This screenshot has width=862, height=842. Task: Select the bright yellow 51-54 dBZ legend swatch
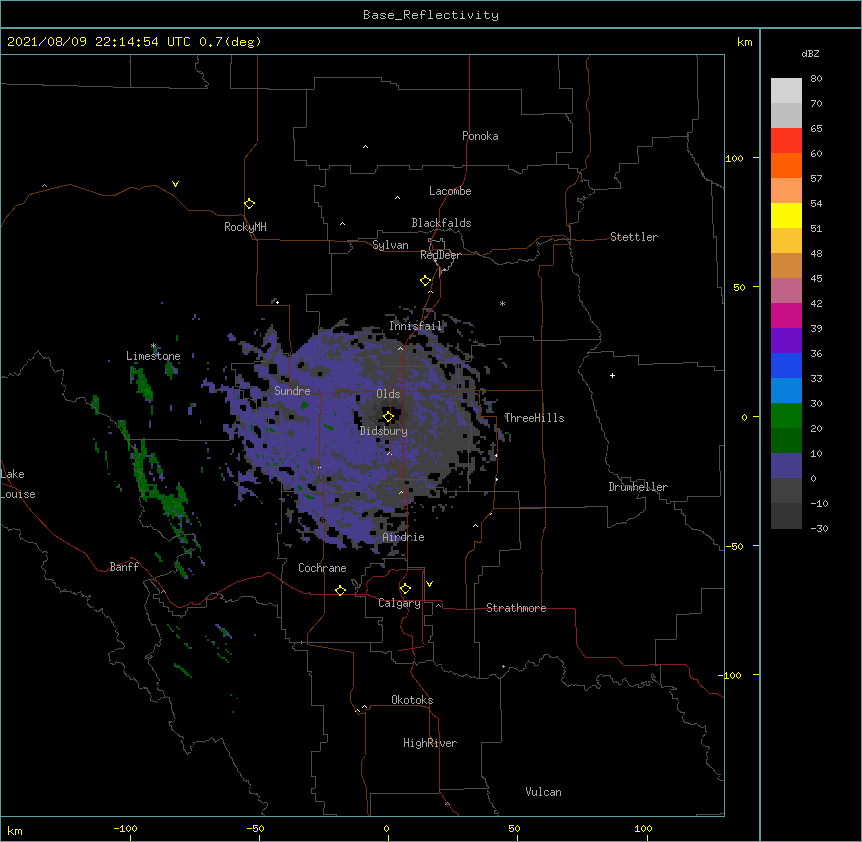coord(786,215)
